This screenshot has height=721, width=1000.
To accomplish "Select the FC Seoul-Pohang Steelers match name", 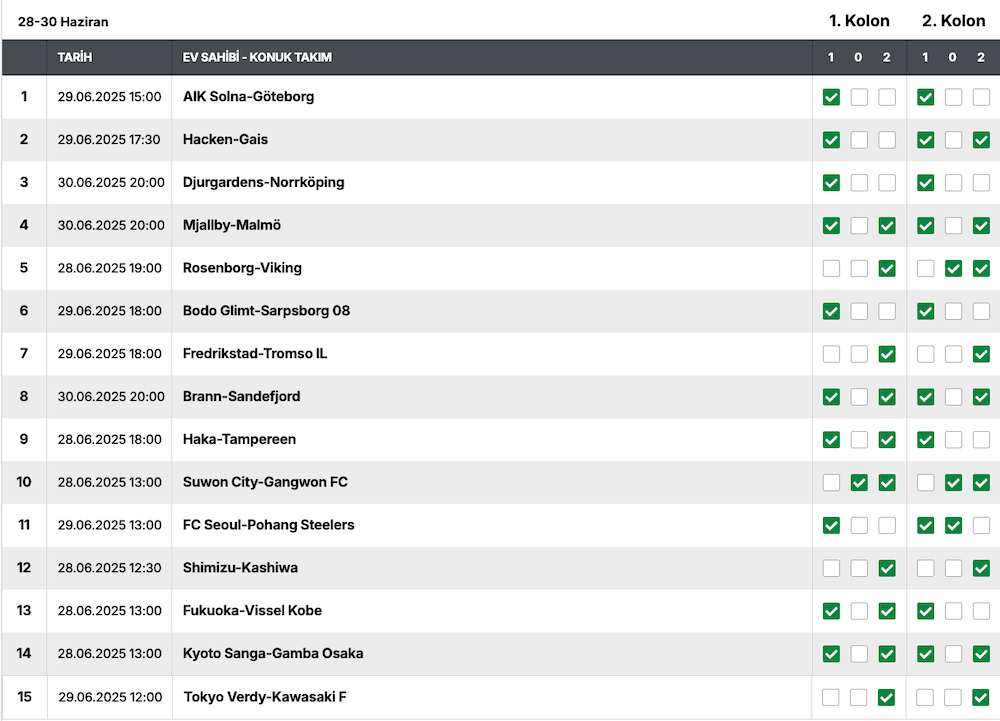I will point(268,525).
